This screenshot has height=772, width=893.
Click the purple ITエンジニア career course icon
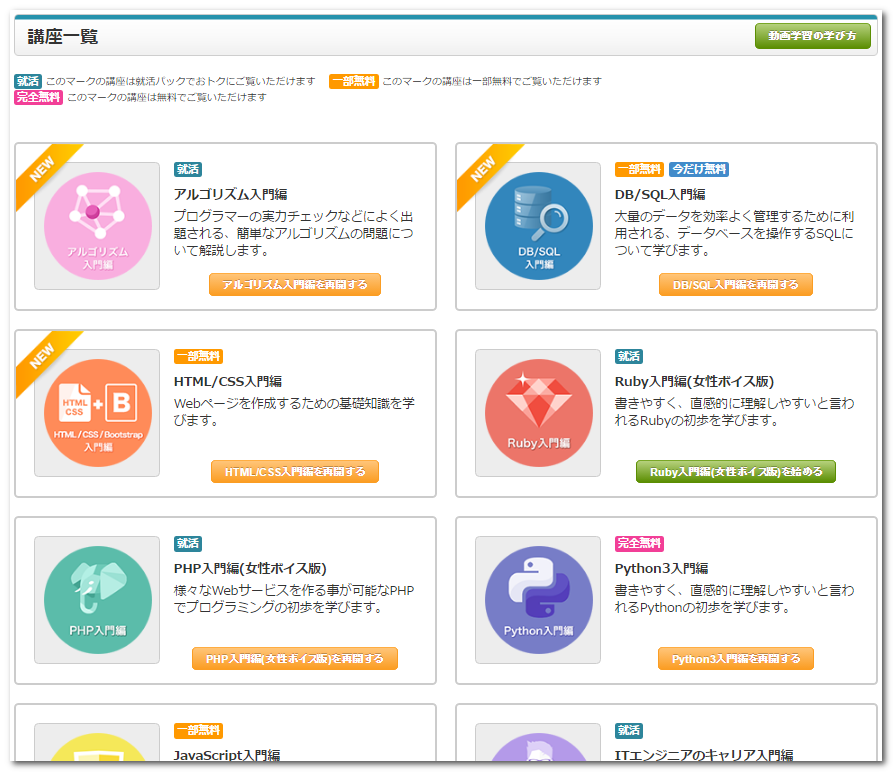coord(539,747)
